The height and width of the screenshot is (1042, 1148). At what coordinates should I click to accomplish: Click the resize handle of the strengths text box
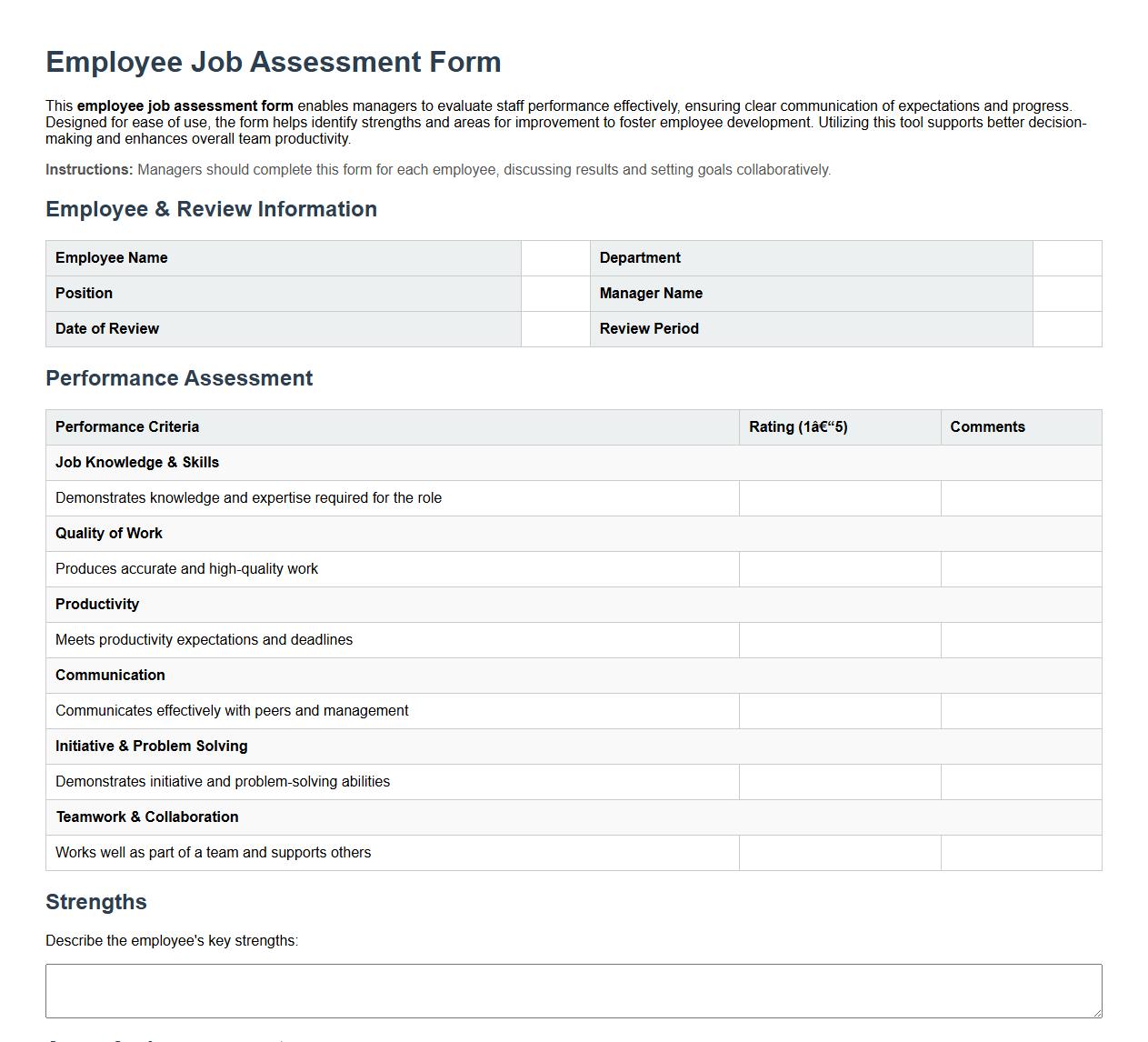pos(1094,1012)
